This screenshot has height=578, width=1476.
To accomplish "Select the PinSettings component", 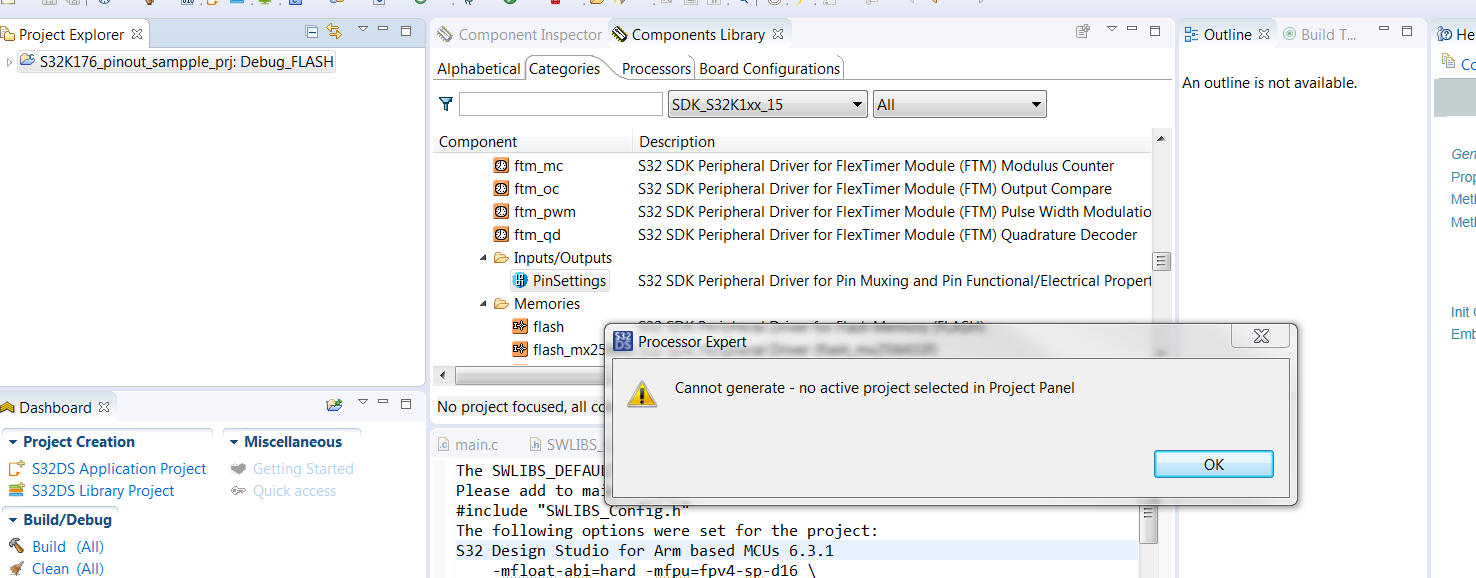I will (569, 281).
